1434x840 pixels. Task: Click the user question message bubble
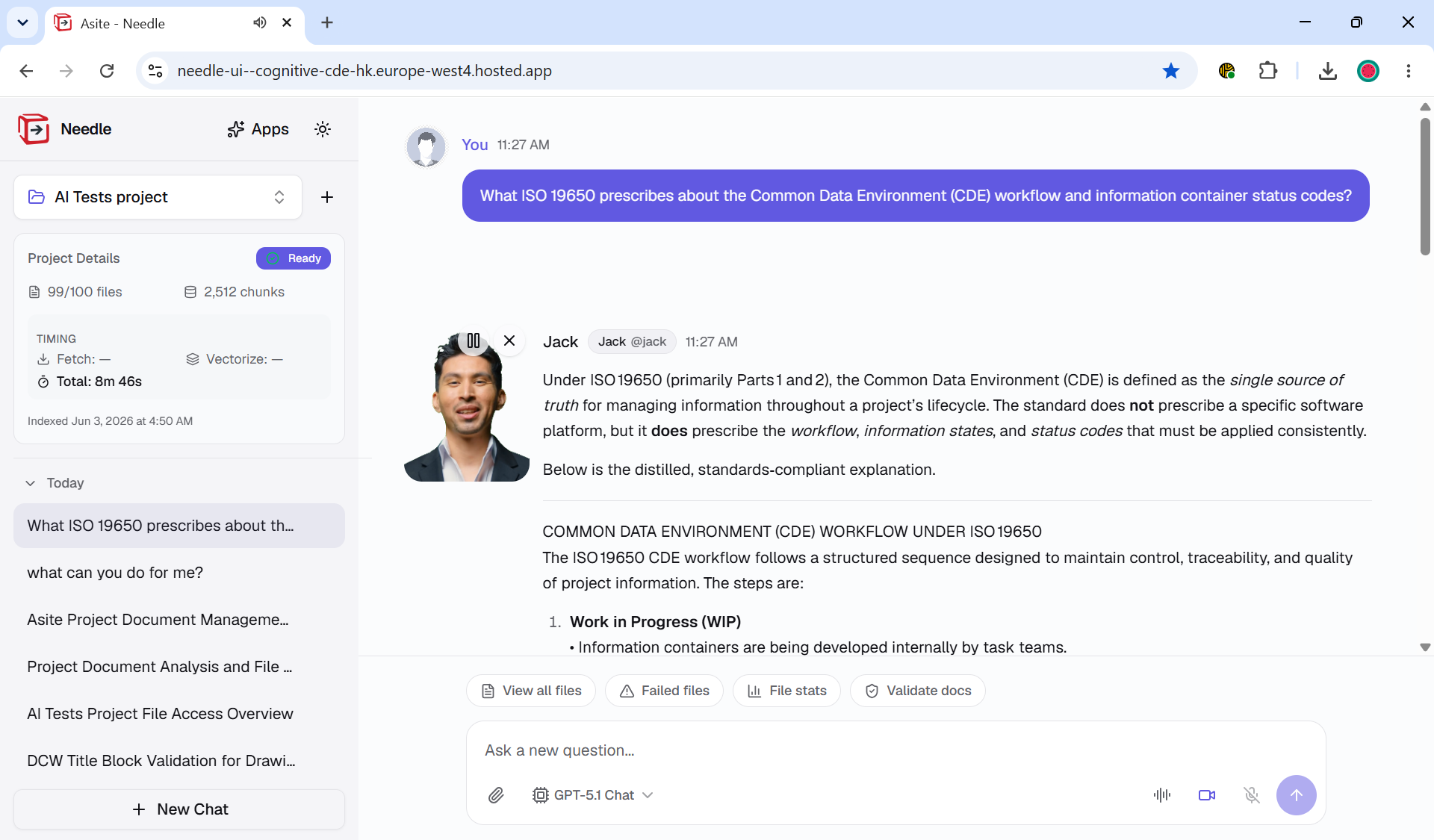[x=916, y=196]
